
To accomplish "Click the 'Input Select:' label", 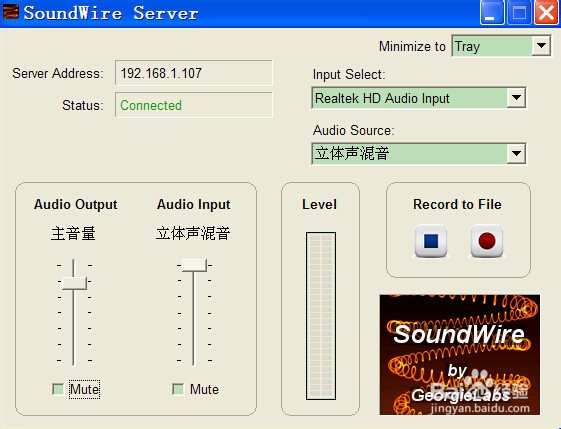I will [349, 74].
